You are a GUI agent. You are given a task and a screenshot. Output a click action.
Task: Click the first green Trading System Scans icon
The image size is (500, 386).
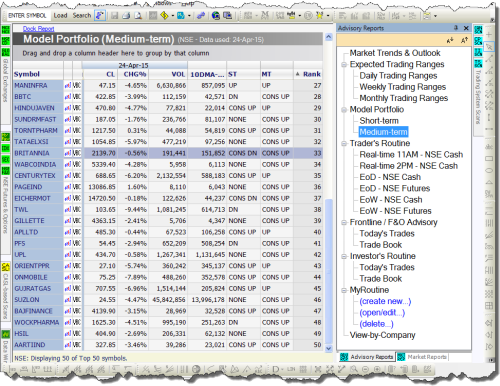point(478,30)
